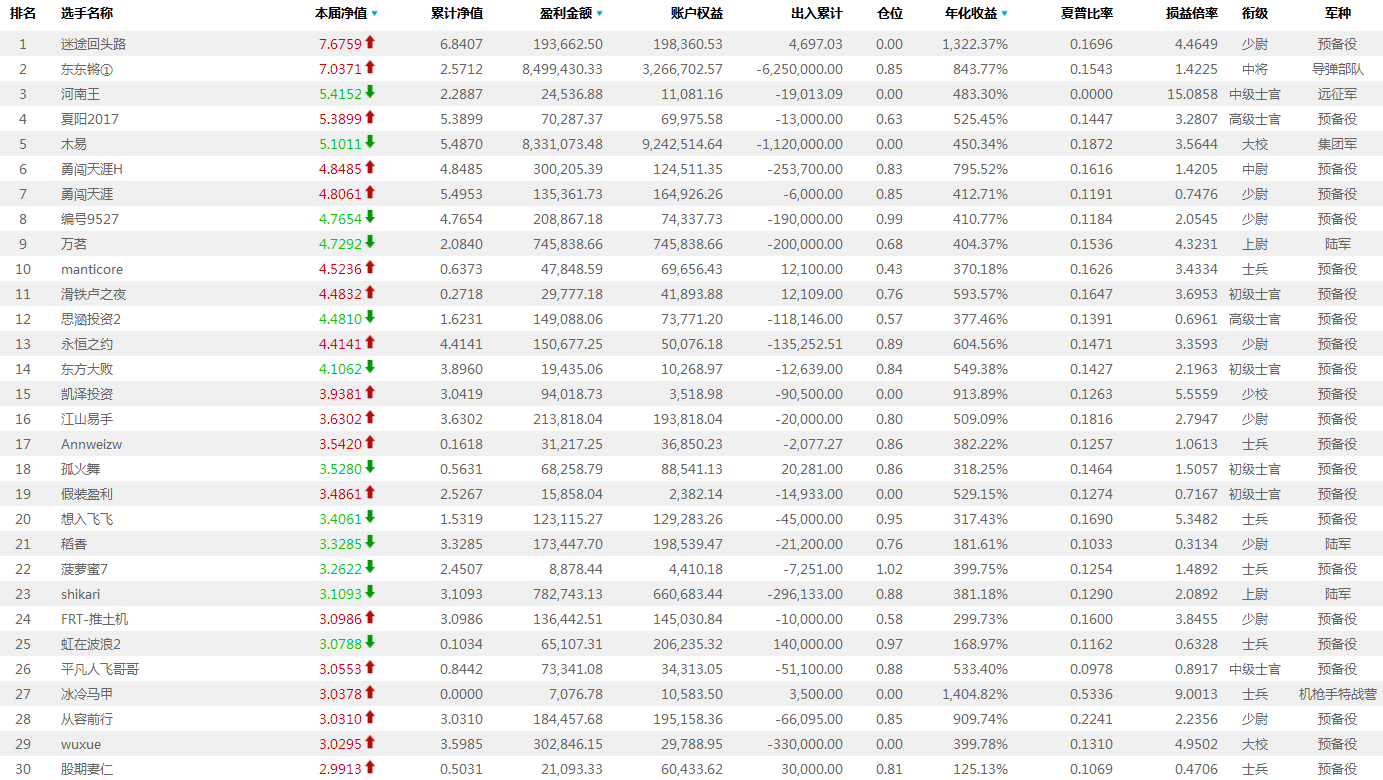Image resolution: width=1383 pixels, height=780 pixels.
Task: Click the 军种 column header
Action: (1338, 13)
